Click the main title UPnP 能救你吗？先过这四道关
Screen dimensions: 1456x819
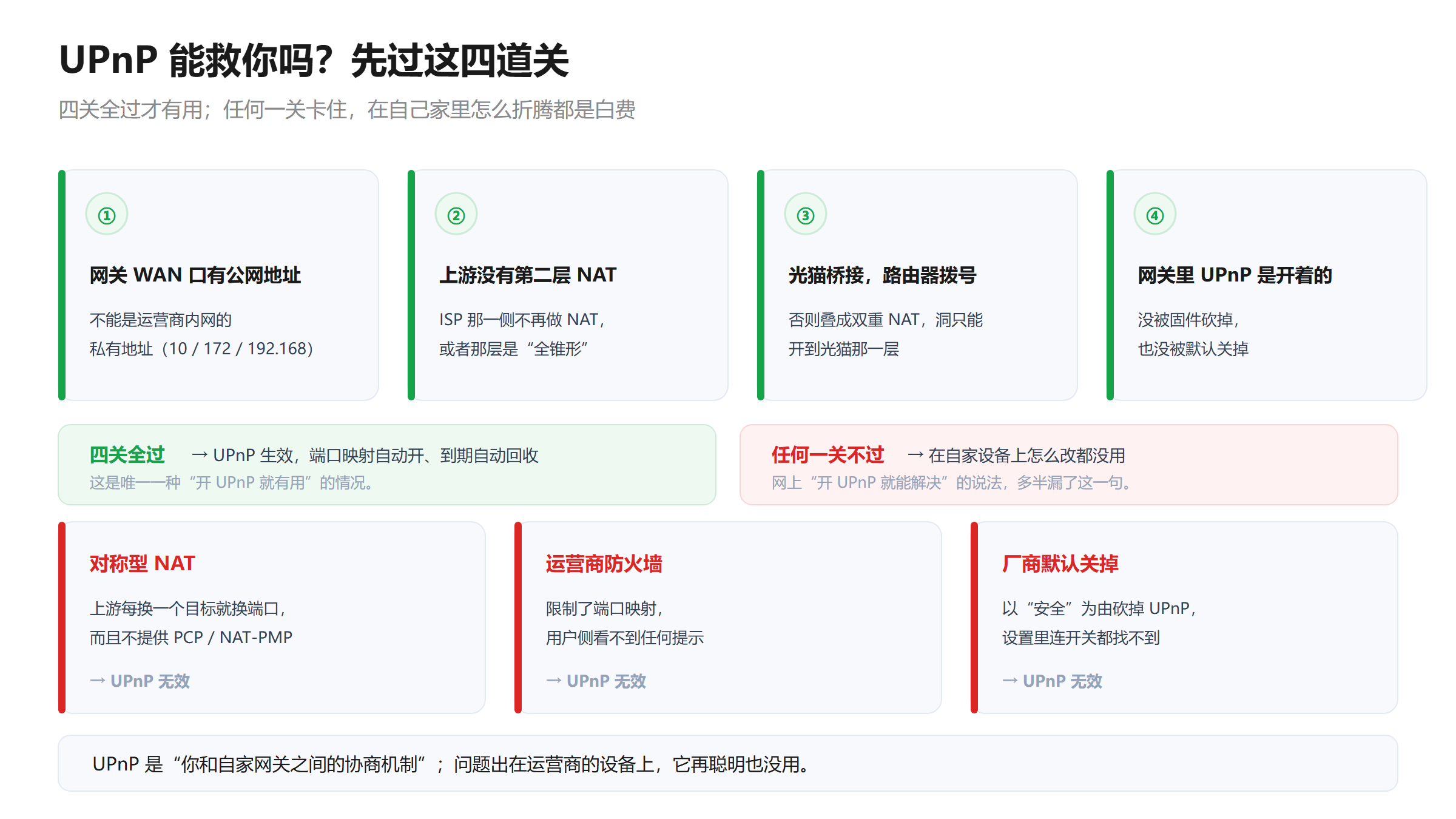314,60
